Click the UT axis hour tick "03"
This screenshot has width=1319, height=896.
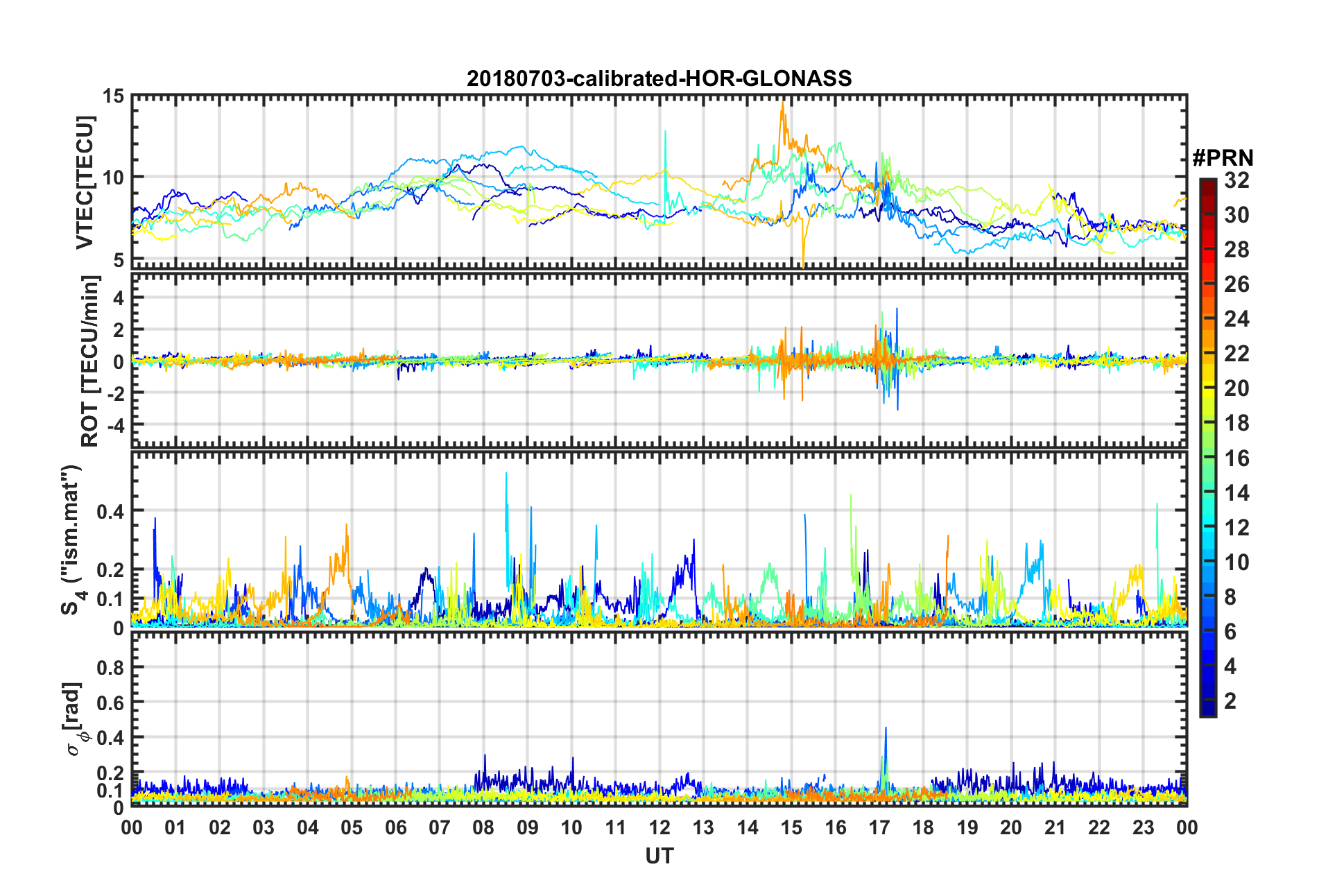264,827
